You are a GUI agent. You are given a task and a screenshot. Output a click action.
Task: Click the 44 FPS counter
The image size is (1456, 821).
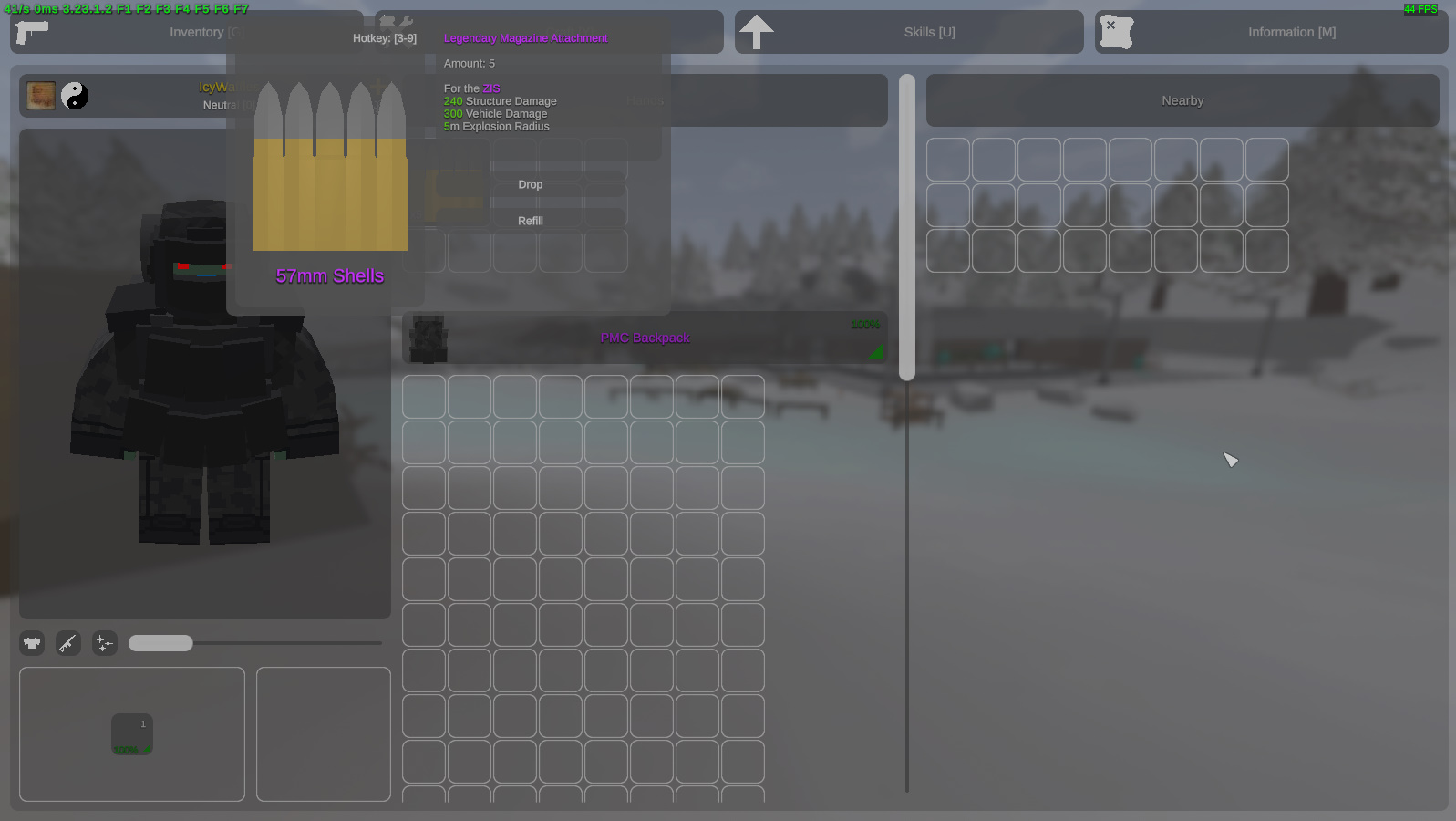click(x=1420, y=9)
